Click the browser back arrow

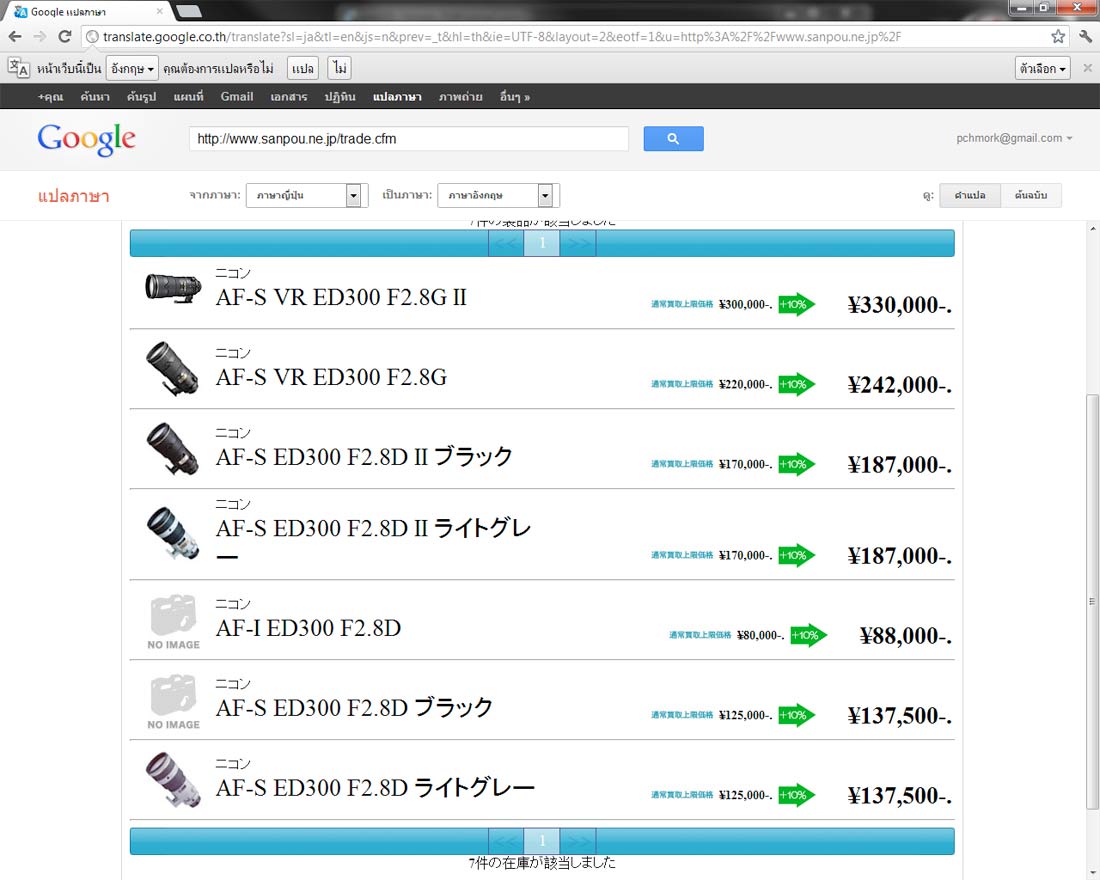[15, 36]
